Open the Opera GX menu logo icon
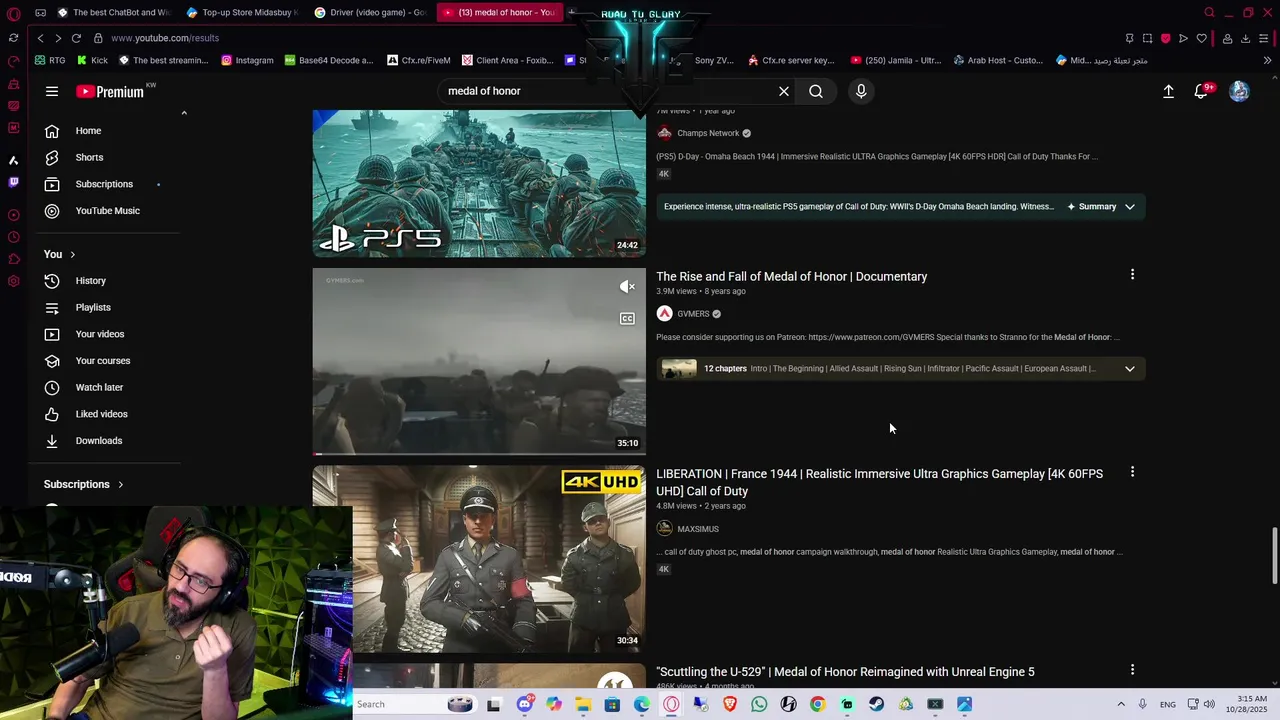 point(13,13)
